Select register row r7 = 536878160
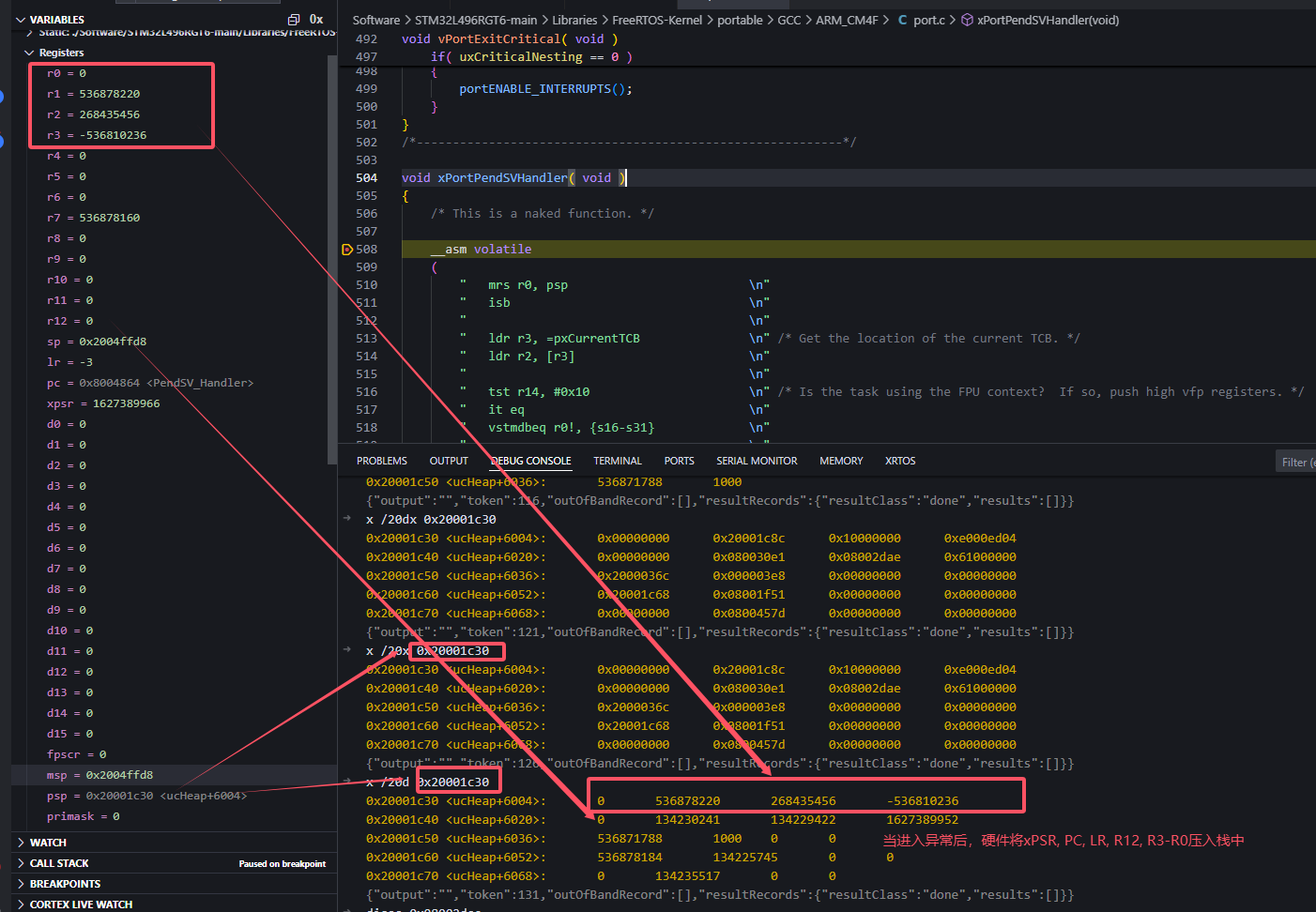 pyautogui.click(x=174, y=218)
